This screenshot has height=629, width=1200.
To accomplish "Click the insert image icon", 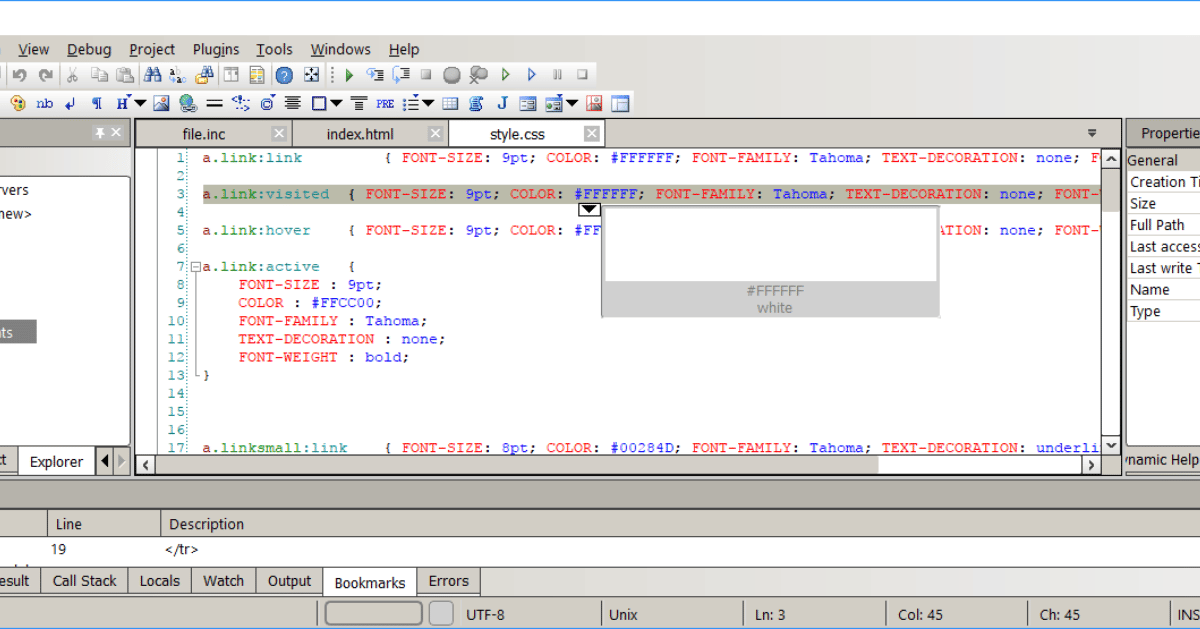I will 161,103.
